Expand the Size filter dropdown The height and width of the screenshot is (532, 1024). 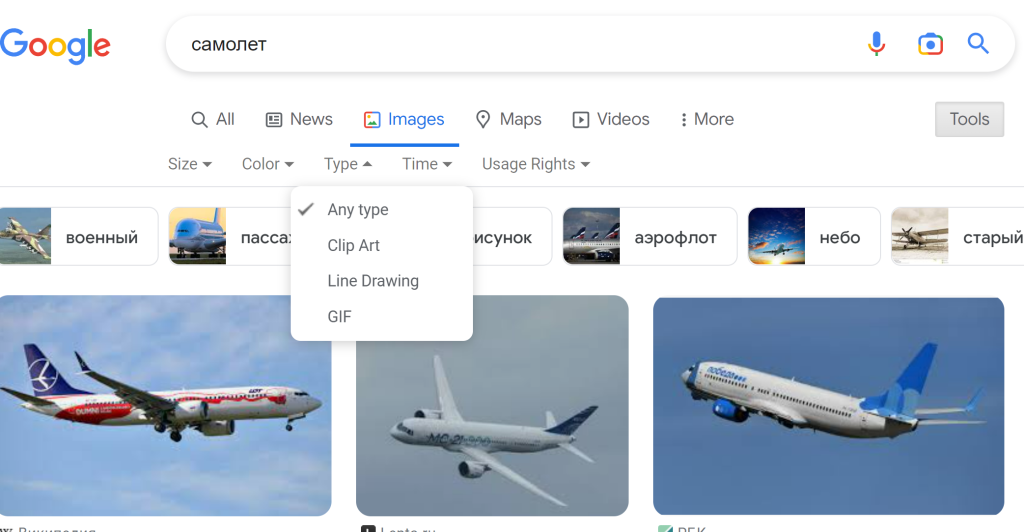[x=190, y=164]
